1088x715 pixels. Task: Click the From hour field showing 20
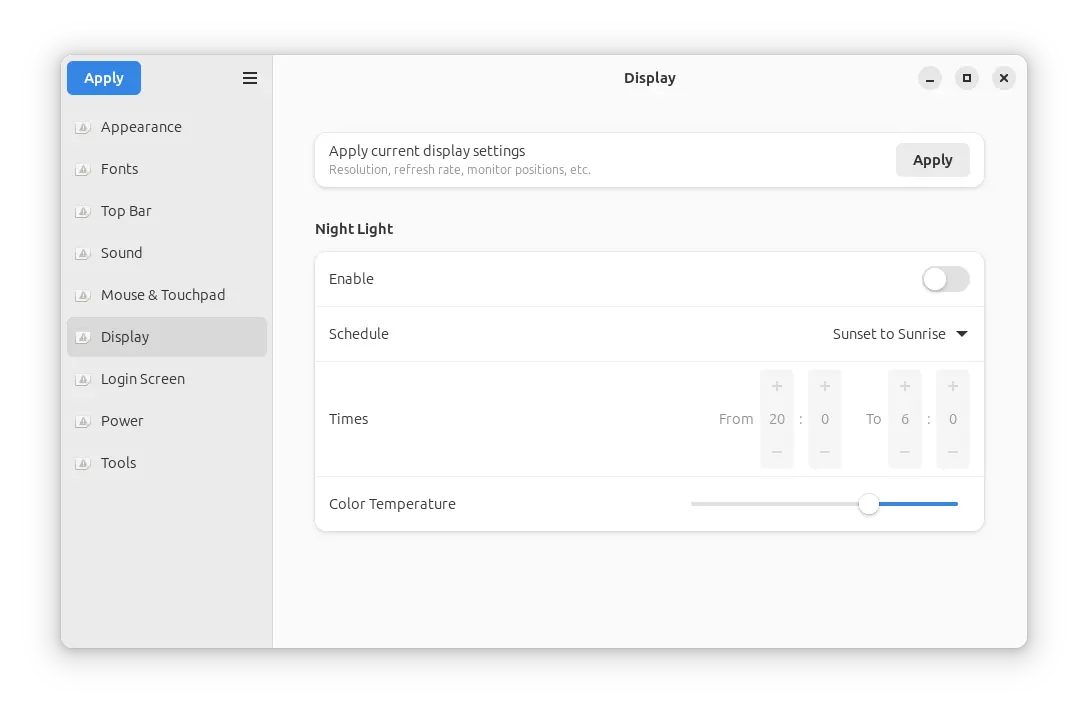pyautogui.click(x=777, y=419)
